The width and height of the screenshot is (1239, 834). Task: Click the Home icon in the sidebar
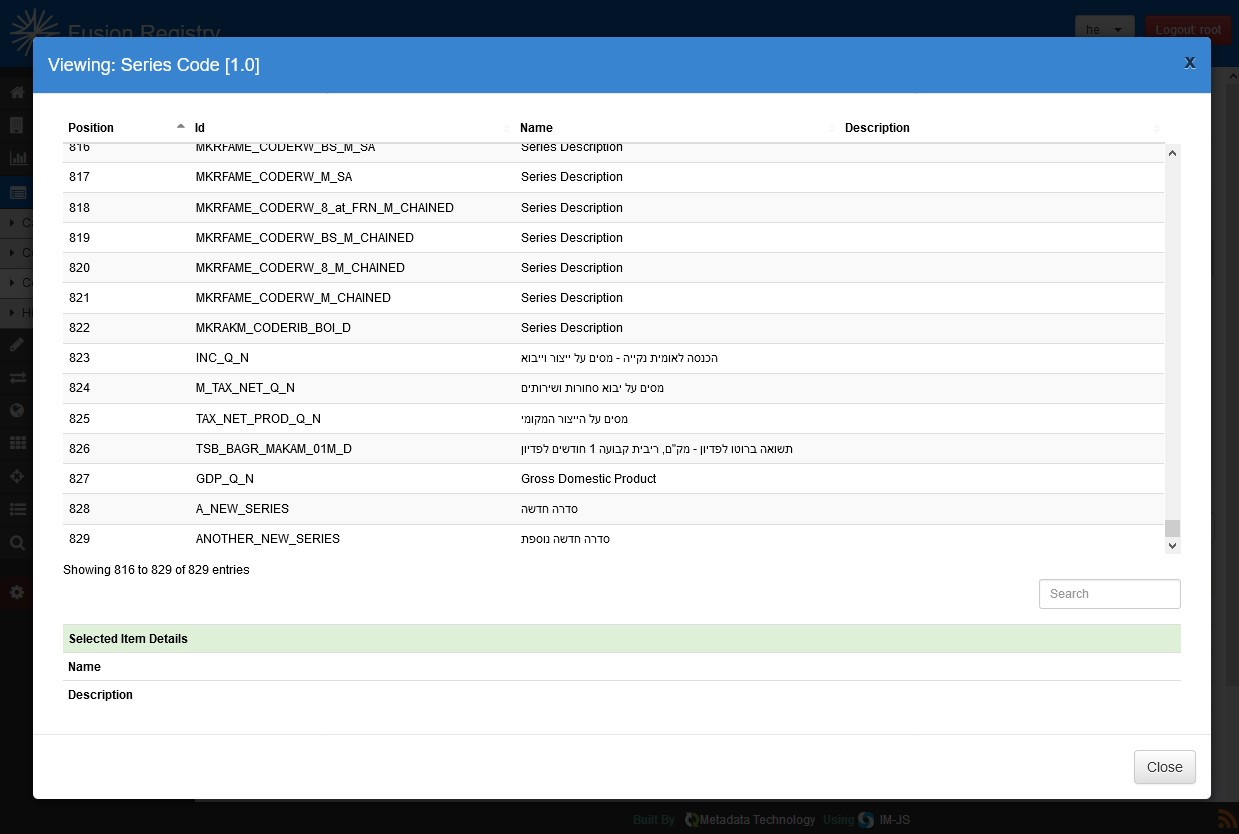tap(17, 93)
